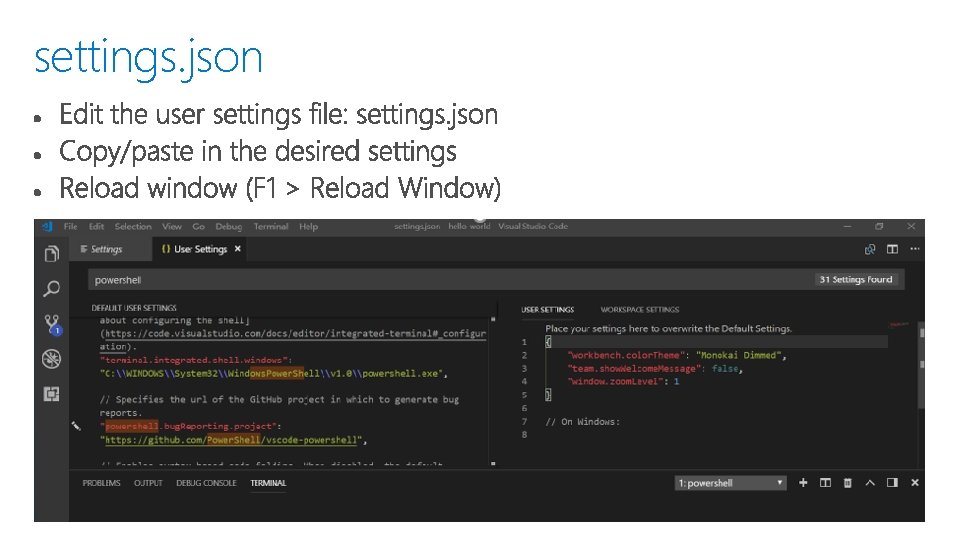960x540 pixels.
Task: Kill the terminal with trash icon
Action: [847, 482]
